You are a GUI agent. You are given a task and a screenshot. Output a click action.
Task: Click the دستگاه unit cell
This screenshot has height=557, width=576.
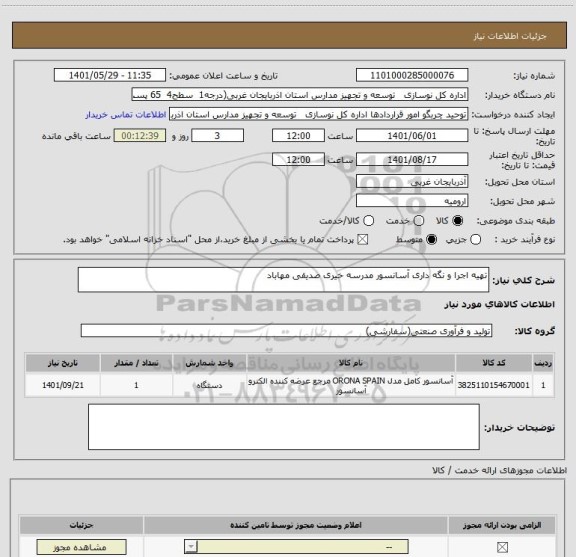(209, 385)
